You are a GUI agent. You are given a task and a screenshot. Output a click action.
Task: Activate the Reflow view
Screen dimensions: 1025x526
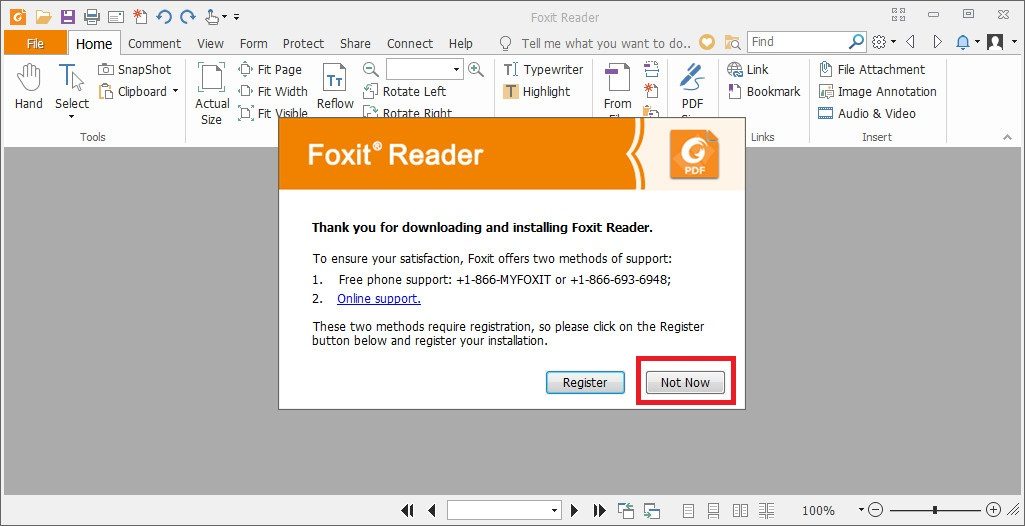tap(335, 87)
